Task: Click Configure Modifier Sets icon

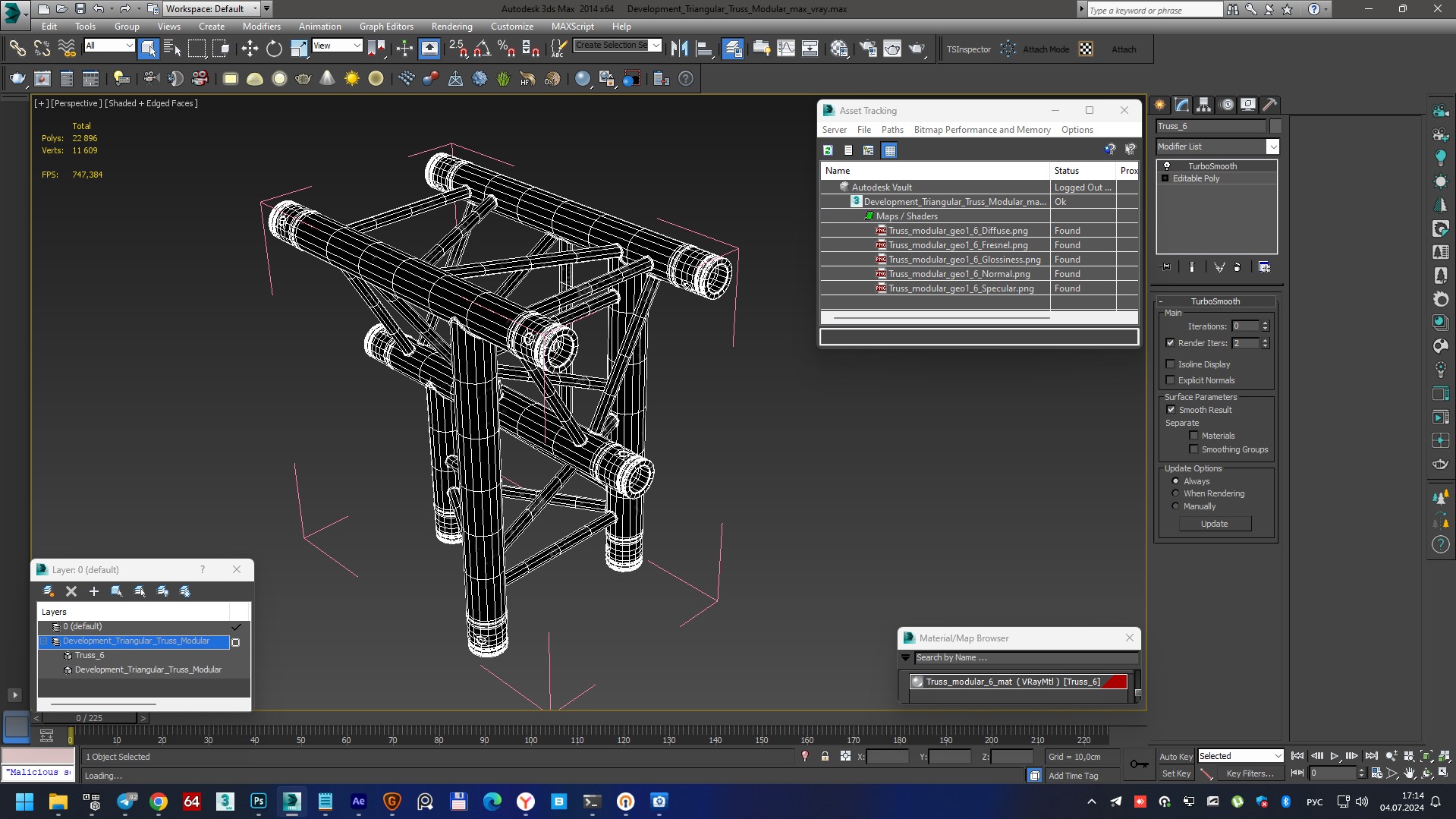Action: [x=1264, y=267]
